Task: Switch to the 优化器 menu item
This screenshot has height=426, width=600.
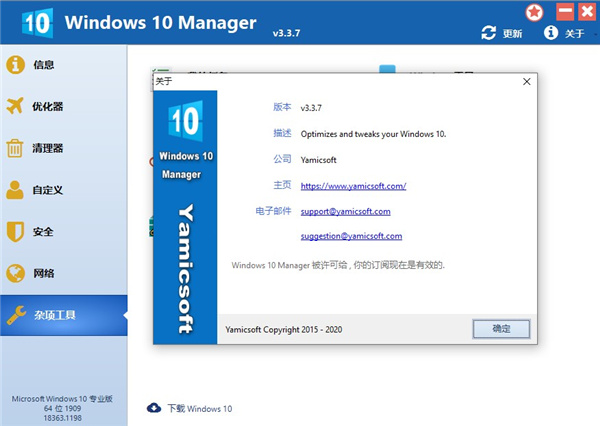Action: coord(64,106)
